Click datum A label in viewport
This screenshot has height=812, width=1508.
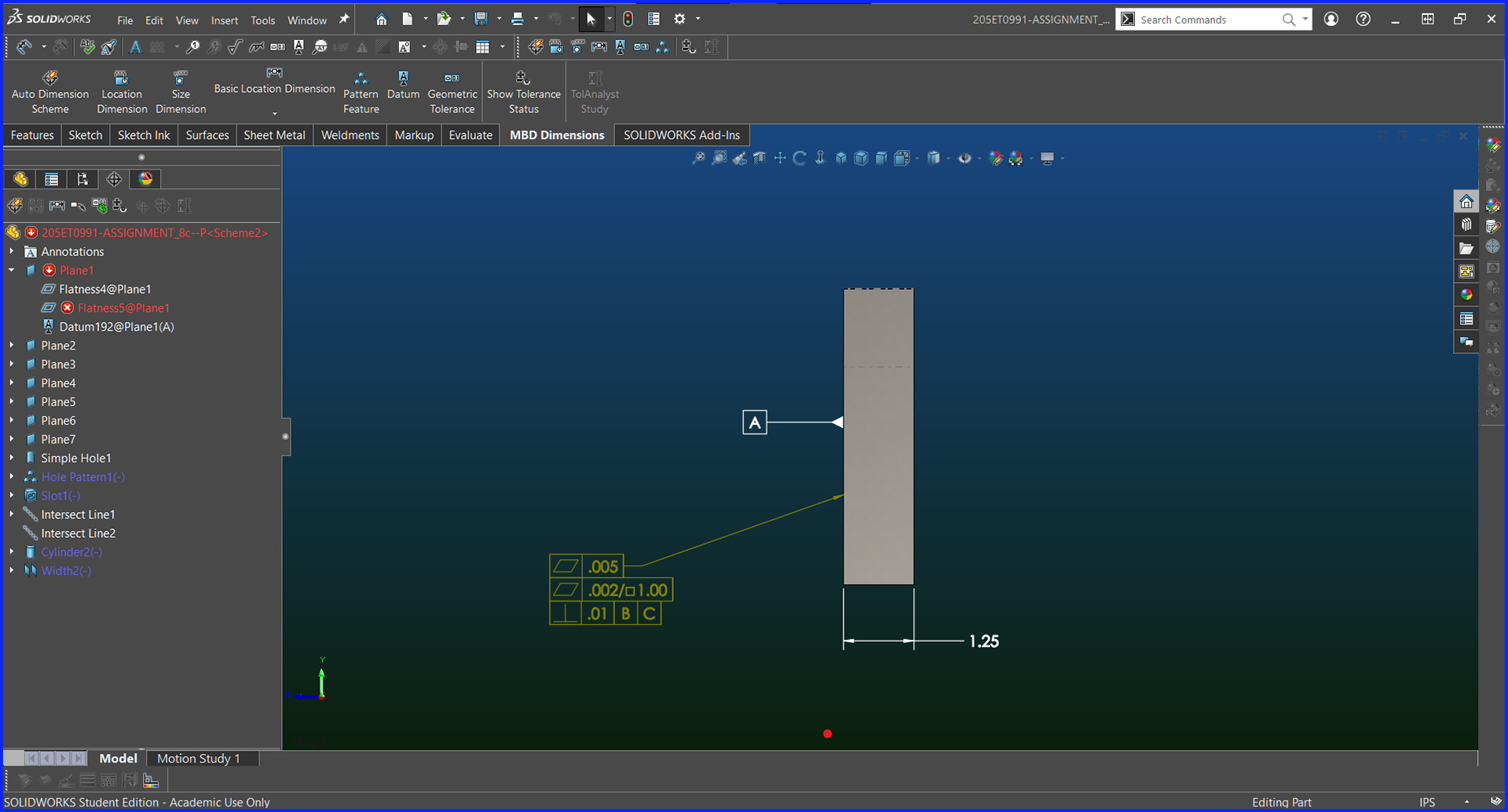click(x=754, y=423)
